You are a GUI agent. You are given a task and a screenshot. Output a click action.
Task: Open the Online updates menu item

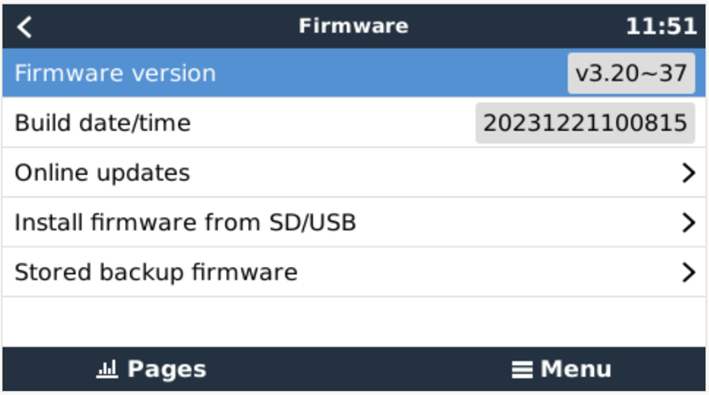(354, 172)
